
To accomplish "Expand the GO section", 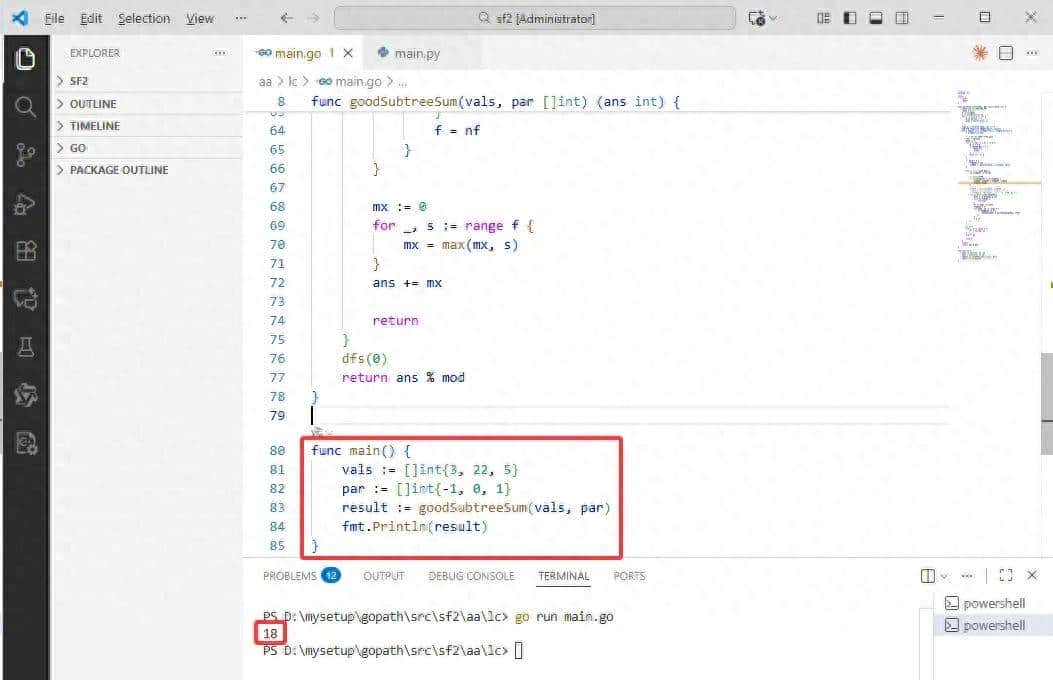I will coord(146,148).
